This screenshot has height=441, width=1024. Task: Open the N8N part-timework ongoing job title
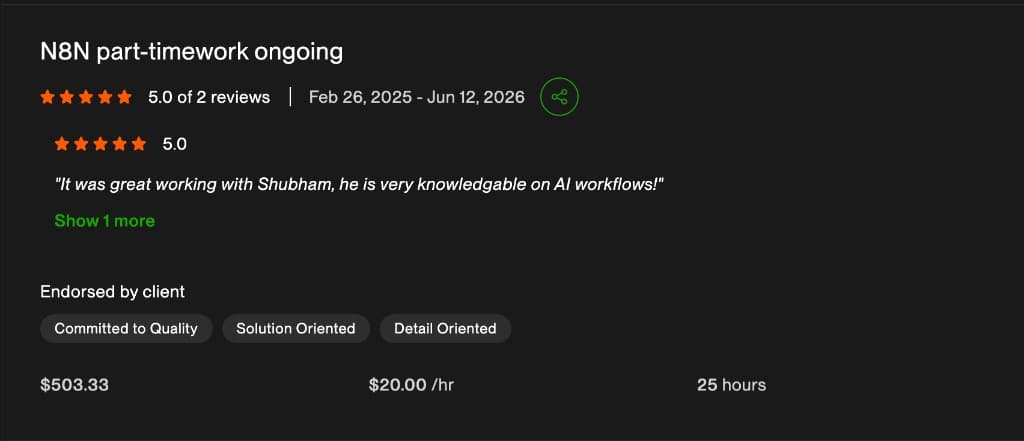click(191, 52)
